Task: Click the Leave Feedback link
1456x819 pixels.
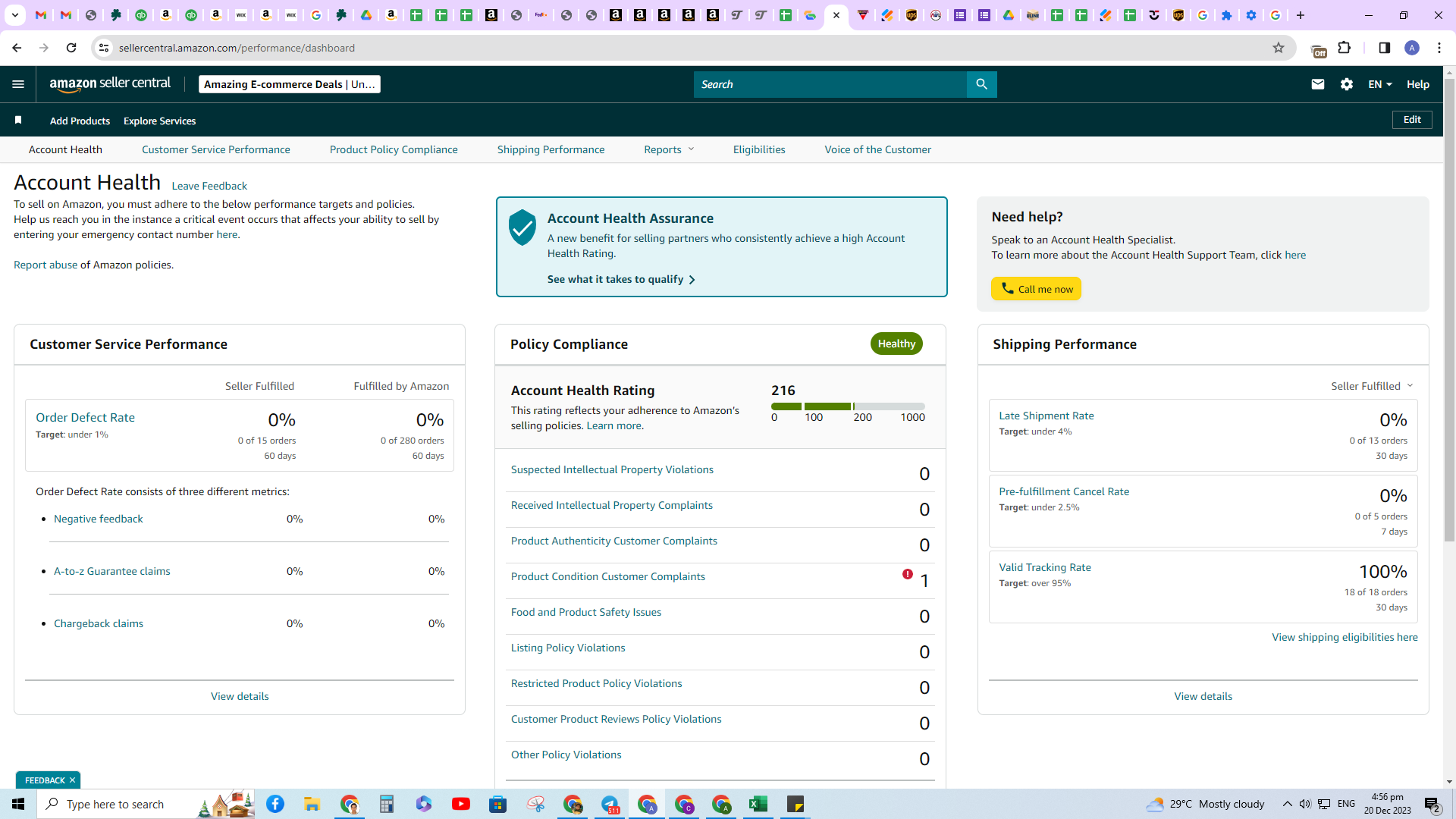Action: pos(209,186)
